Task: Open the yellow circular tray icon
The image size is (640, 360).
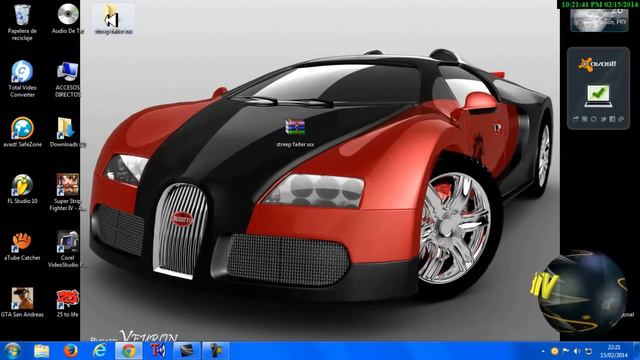Action: 554,351
